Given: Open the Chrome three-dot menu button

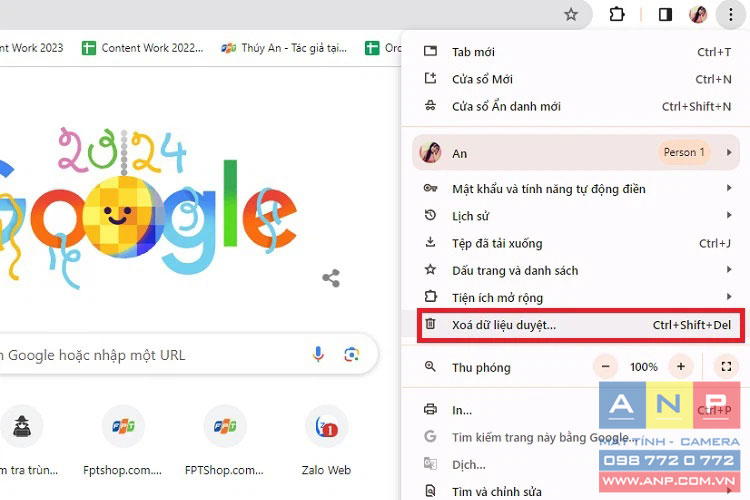Looking at the screenshot, I should 730,14.
